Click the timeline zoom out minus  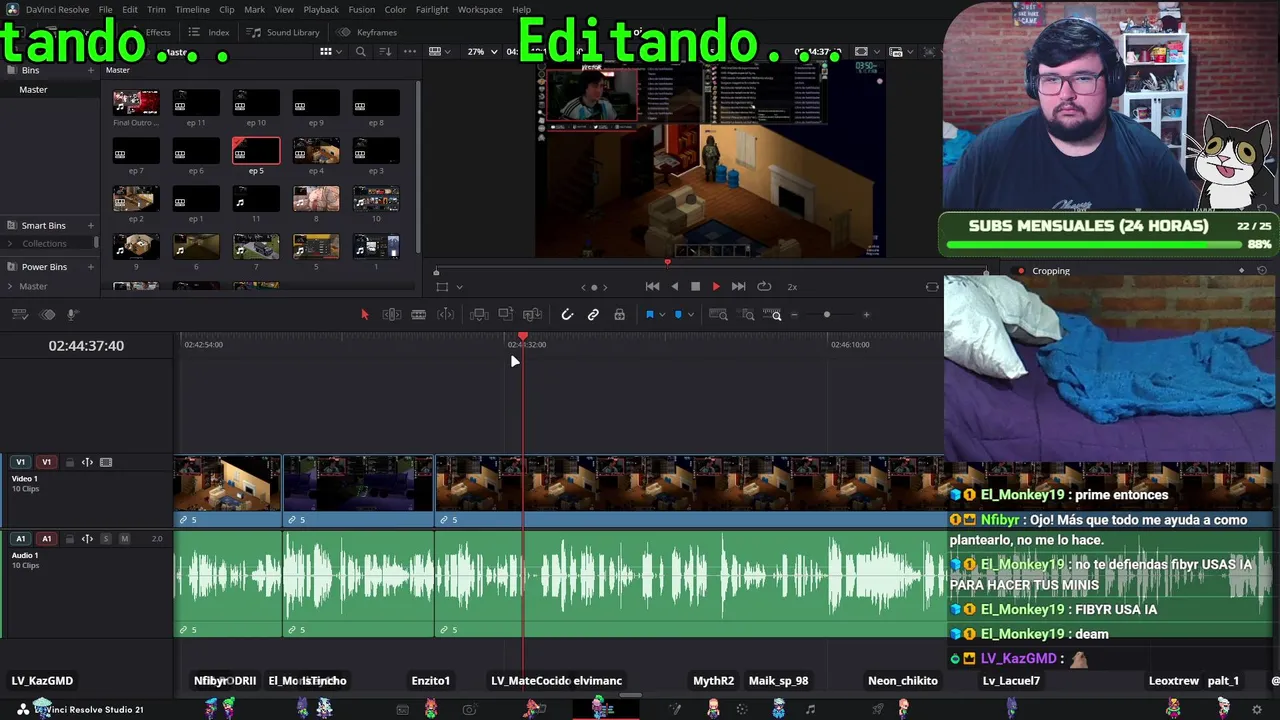coord(795,315)
